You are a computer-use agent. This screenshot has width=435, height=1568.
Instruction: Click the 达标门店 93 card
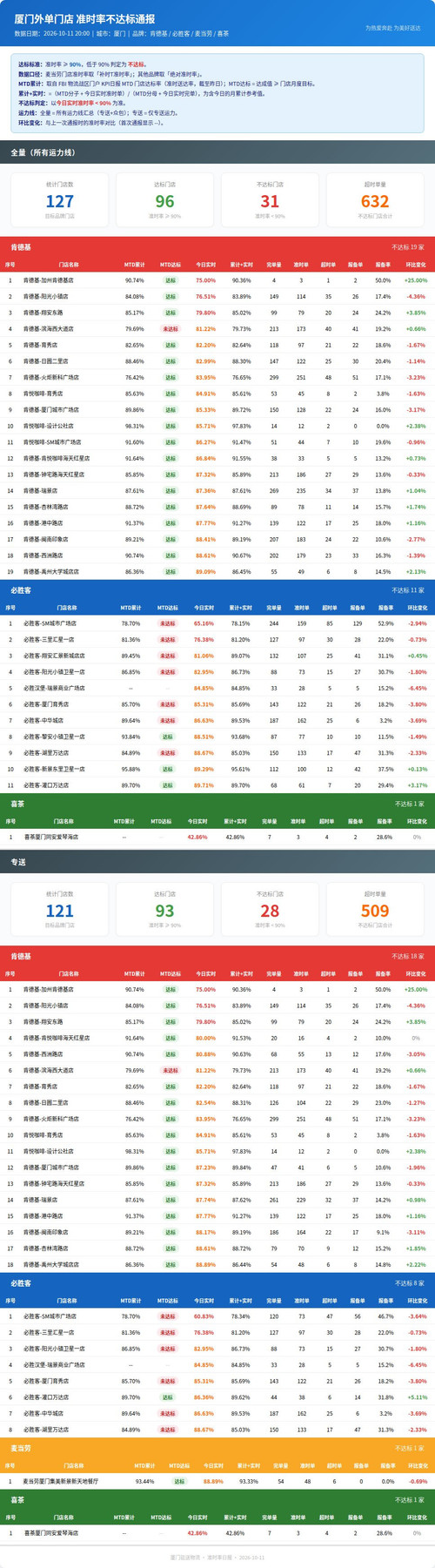point(164,909)
